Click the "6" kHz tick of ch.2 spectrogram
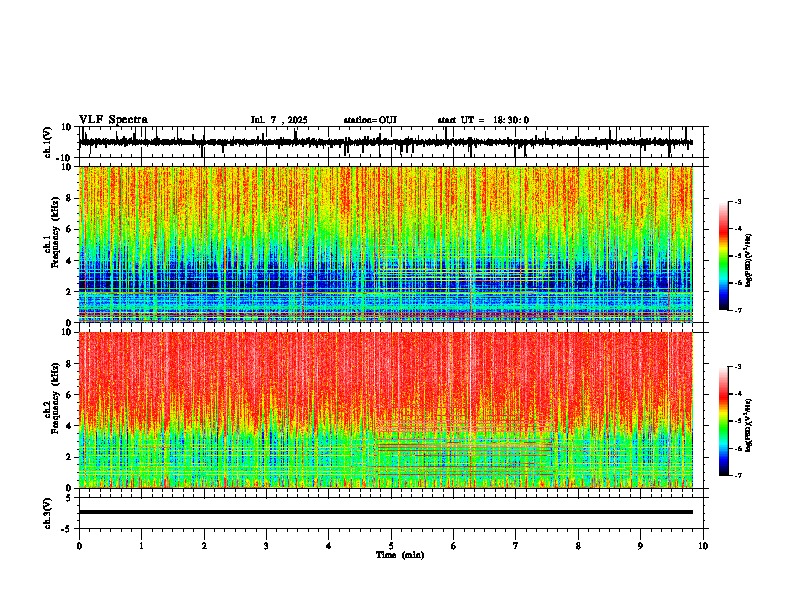The height and width of the screenshot is (612, 792). coord(69,395)
